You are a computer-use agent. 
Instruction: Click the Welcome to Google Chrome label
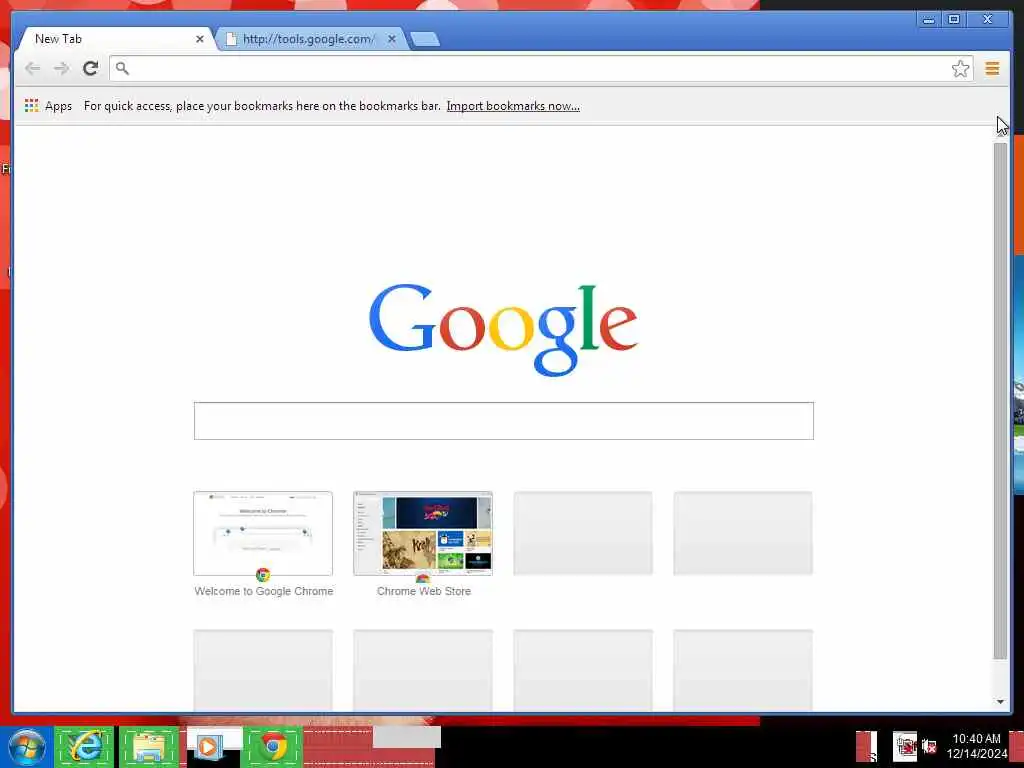(264, 591)
